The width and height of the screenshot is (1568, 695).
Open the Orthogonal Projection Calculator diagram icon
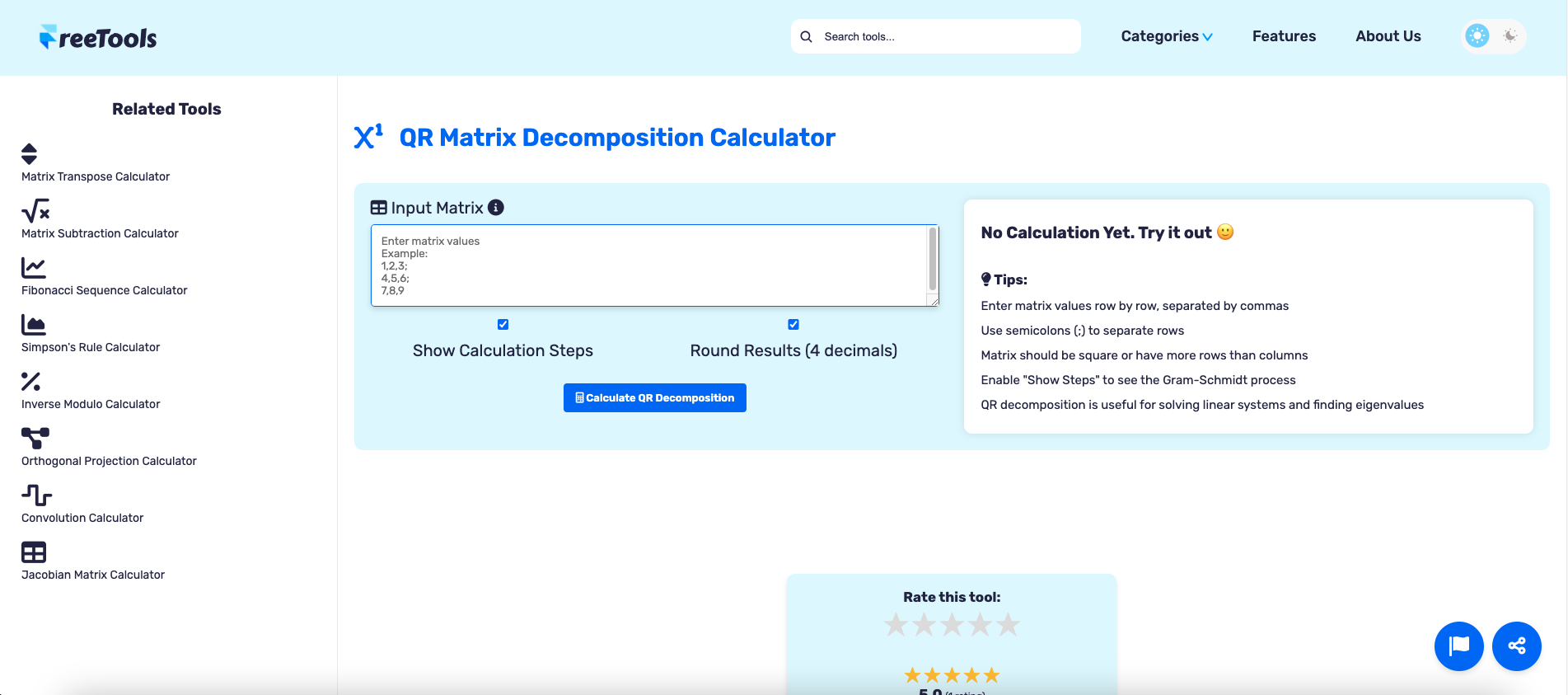coord(35,439)
